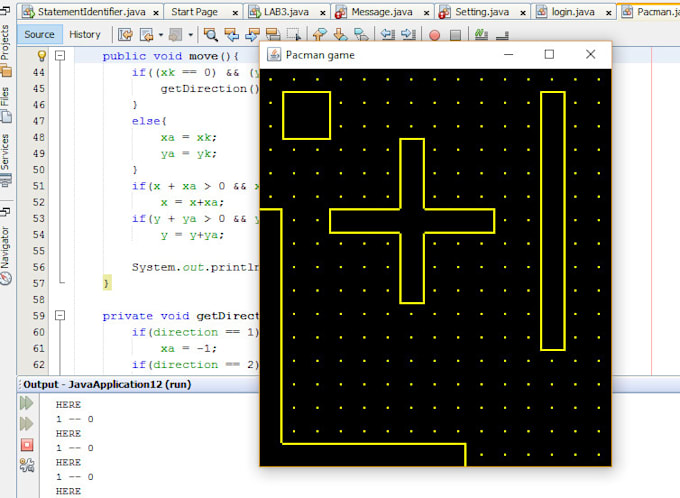Click the top green Re-run arrows icon
The image size is (680, 498).
tap(27, 403)
